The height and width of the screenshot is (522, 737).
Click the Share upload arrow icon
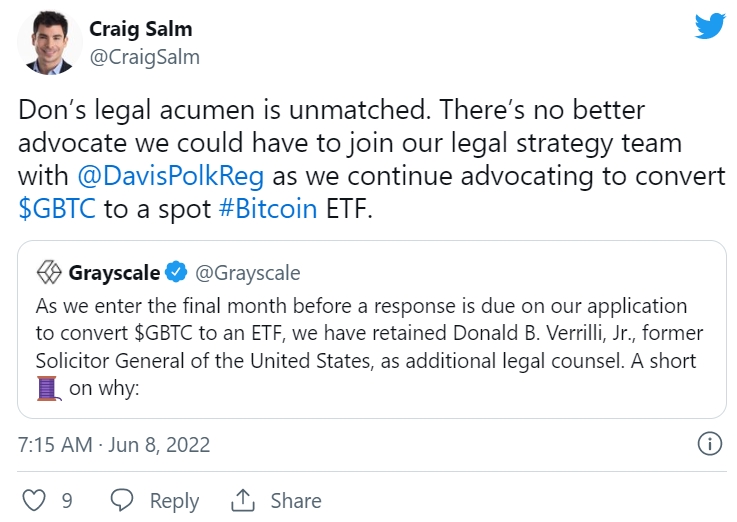point(243,500)
